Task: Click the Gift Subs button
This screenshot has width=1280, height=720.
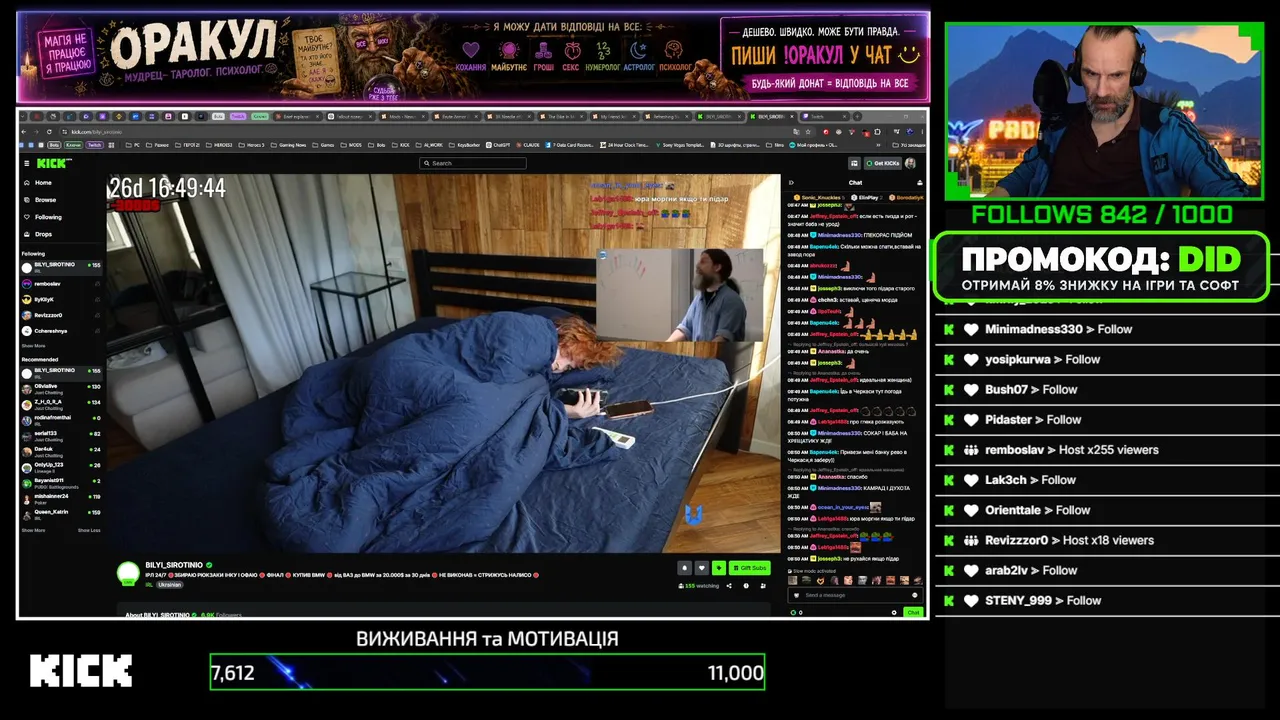Action: 750,568
